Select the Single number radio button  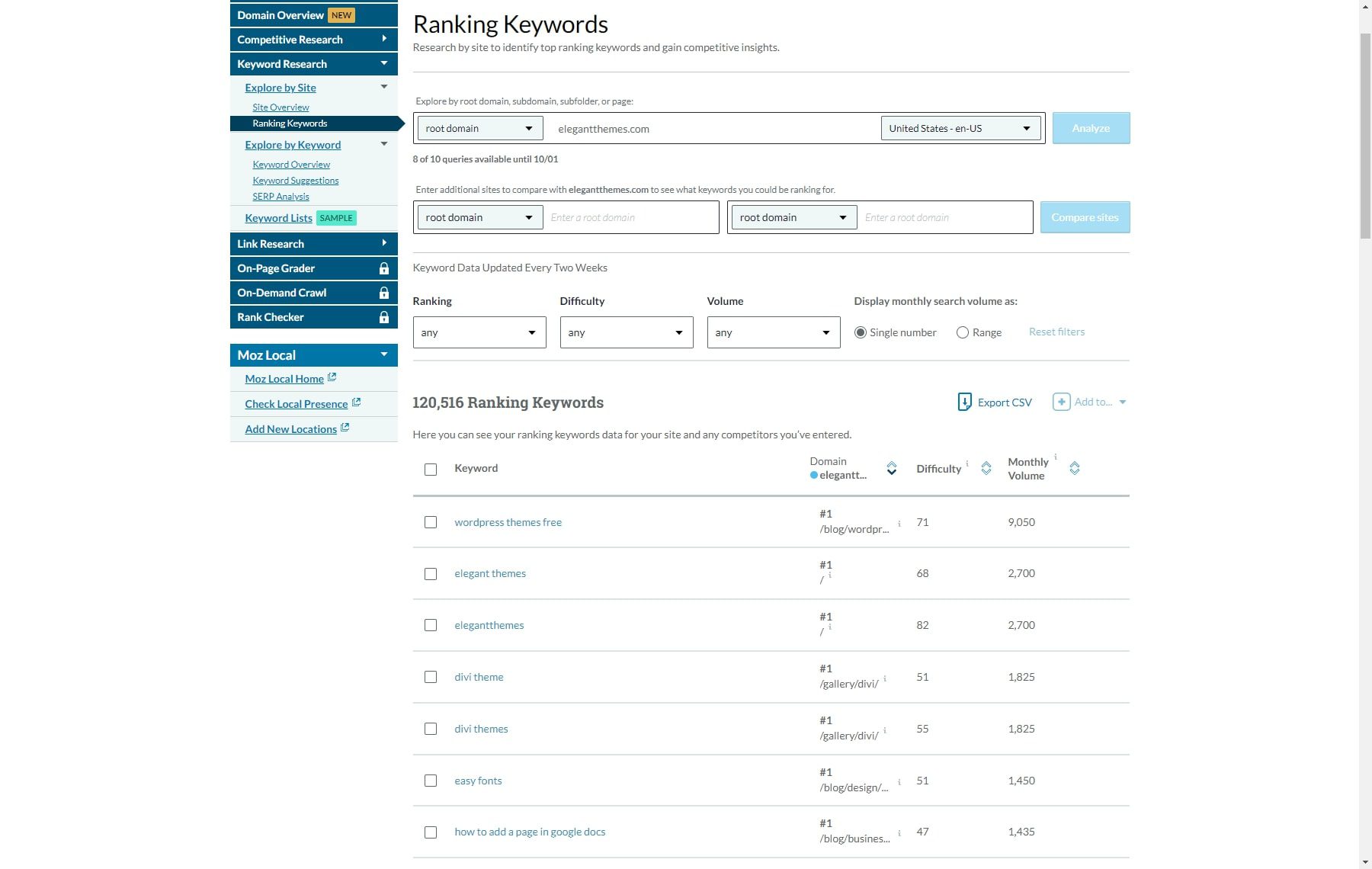[x=861, y=332]
